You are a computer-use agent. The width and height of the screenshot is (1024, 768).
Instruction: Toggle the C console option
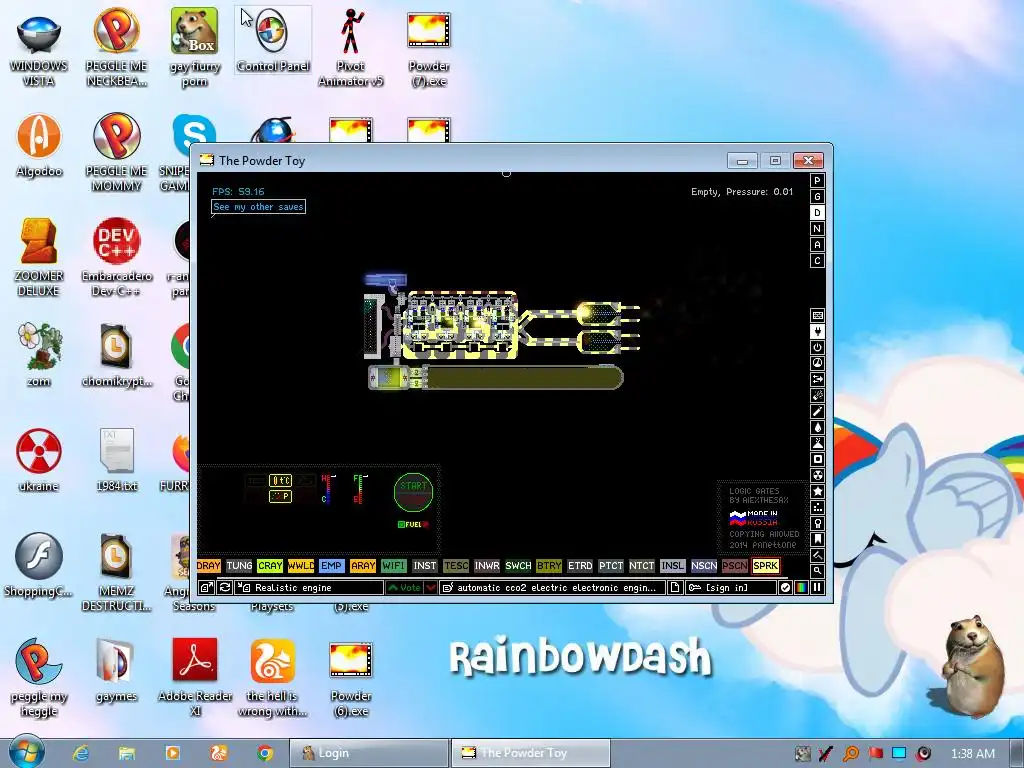(817, 261)
